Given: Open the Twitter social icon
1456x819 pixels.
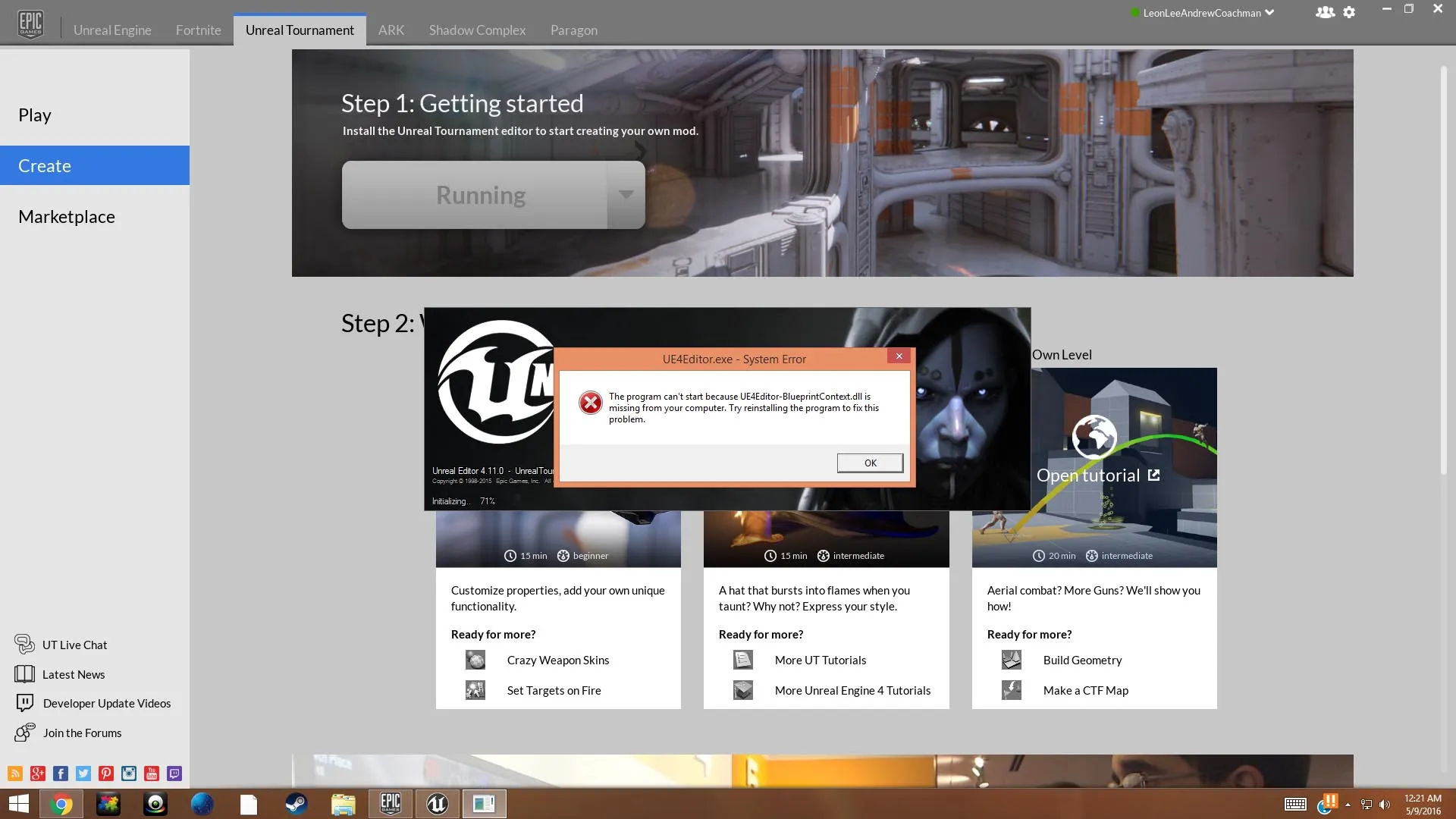Looking at the screenshot, I should 83,773.
